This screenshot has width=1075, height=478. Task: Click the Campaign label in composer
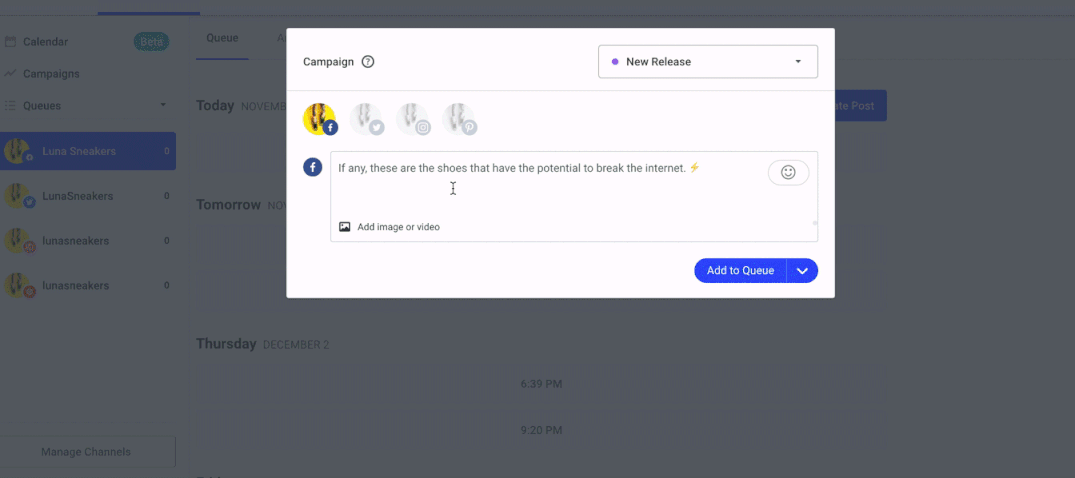(328, 62)
